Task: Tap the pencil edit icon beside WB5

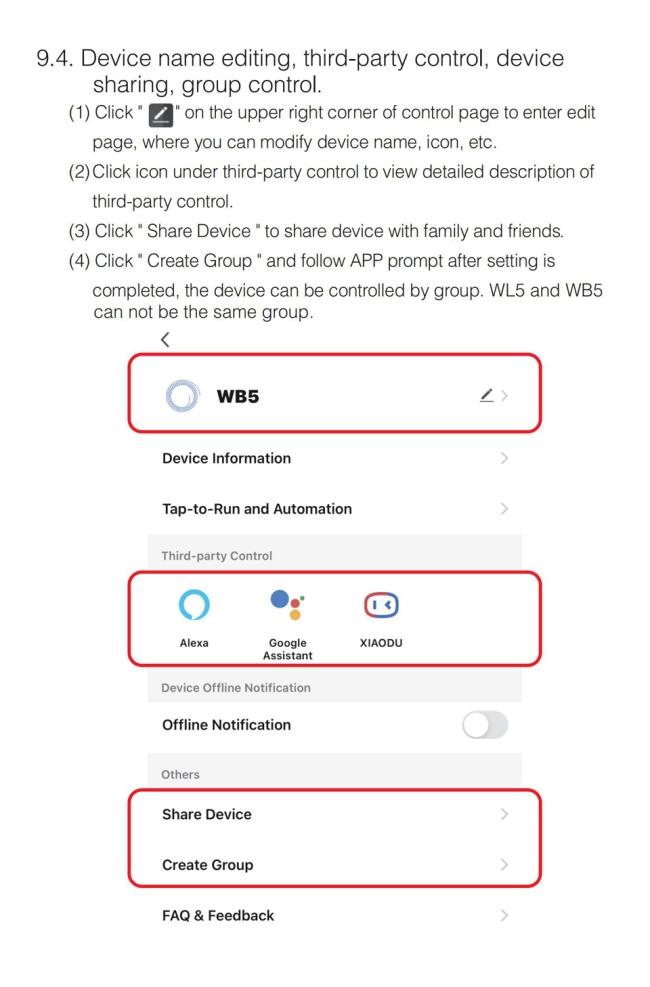Action: [486, 395]
